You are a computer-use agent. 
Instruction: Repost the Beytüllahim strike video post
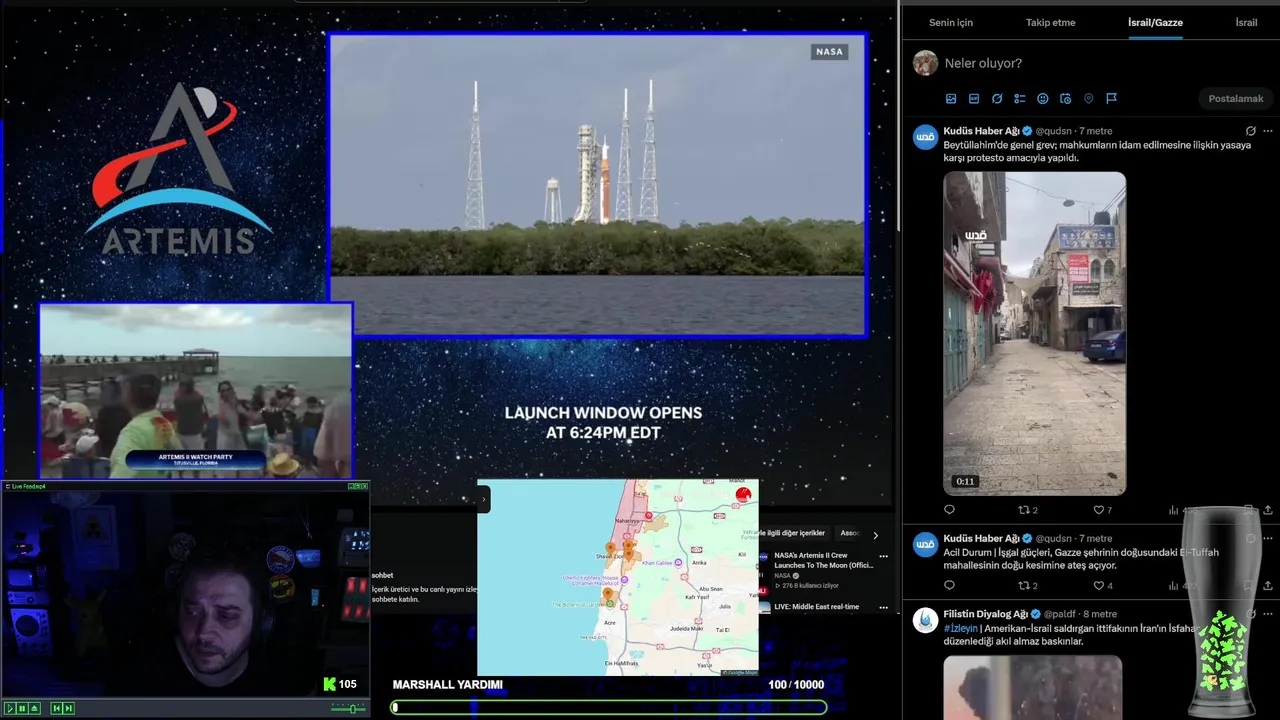point(1027,510)
